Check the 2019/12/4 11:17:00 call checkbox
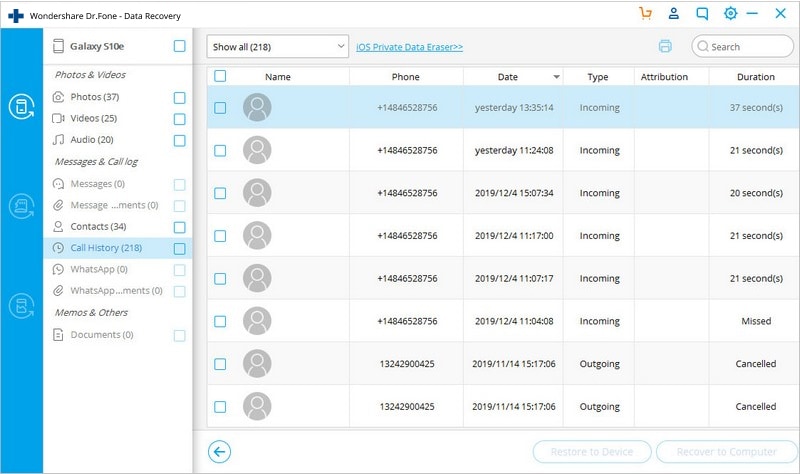Viewport: 800px width, 474px height. click(x=220, y=236)
